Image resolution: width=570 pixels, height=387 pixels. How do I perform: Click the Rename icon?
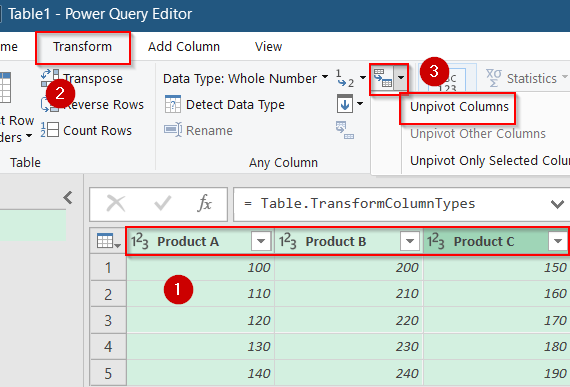[x=173, y=130]
